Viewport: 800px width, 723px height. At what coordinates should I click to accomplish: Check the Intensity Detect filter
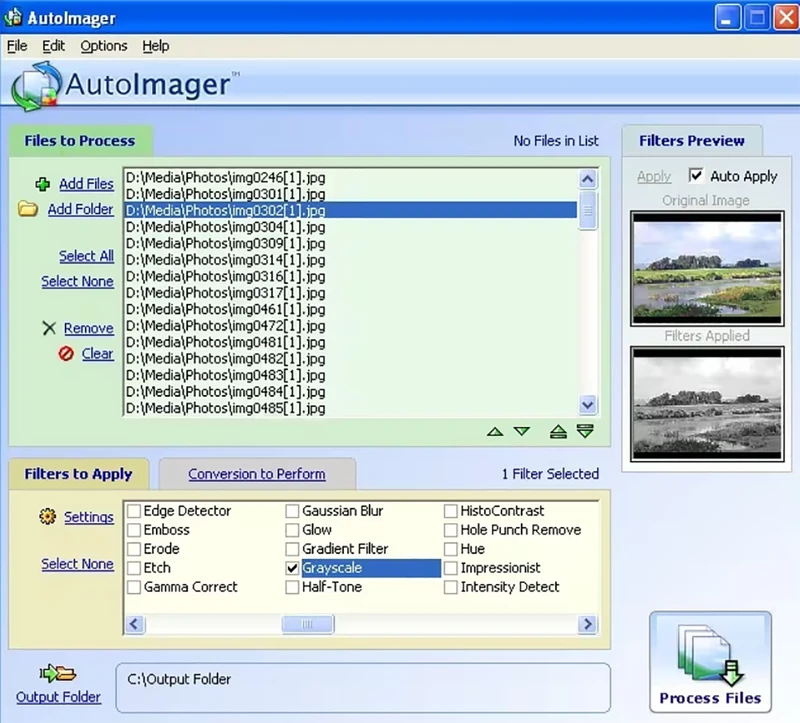pos(451,587)
